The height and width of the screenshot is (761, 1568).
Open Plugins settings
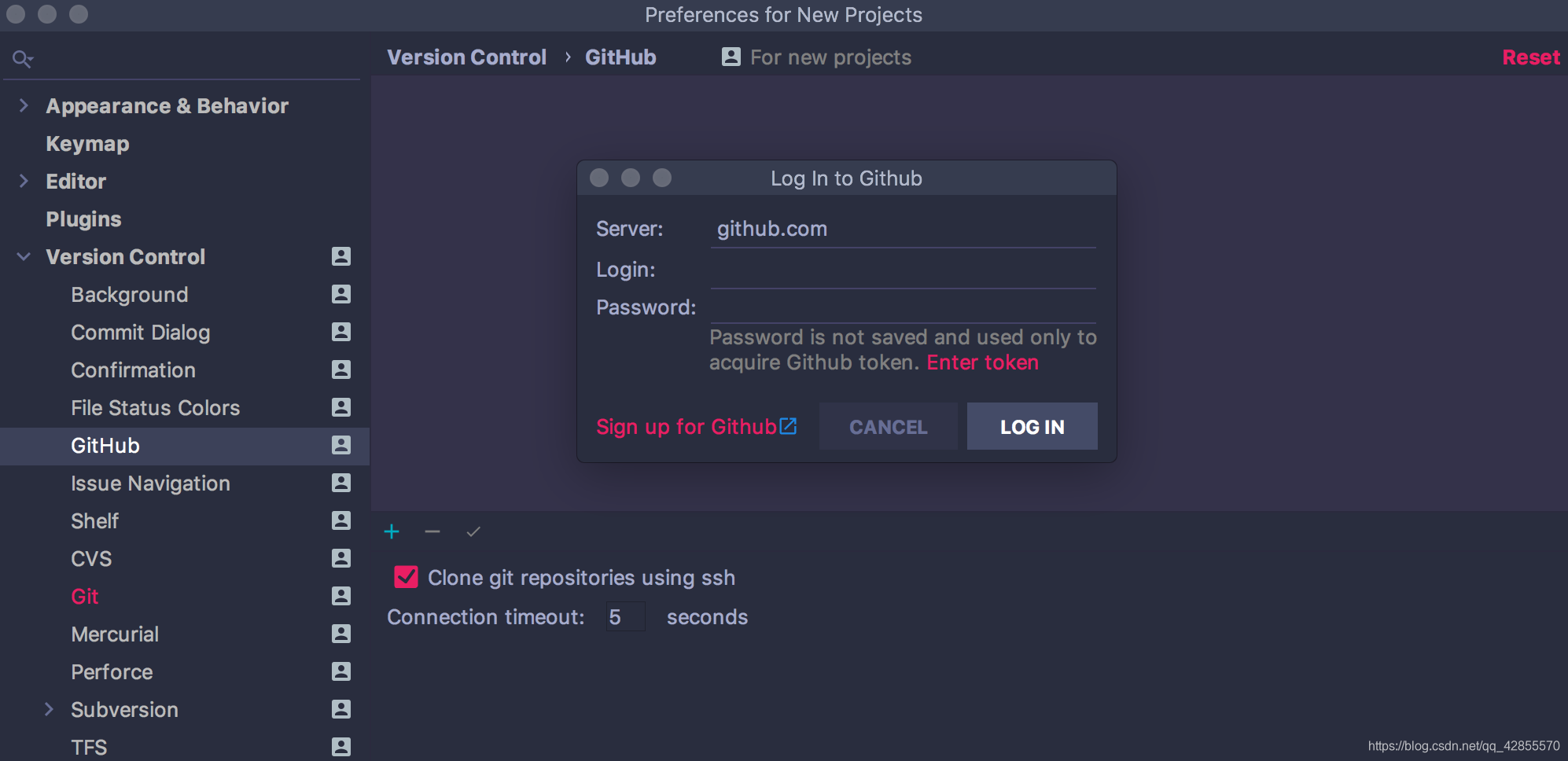pos(83,219)
